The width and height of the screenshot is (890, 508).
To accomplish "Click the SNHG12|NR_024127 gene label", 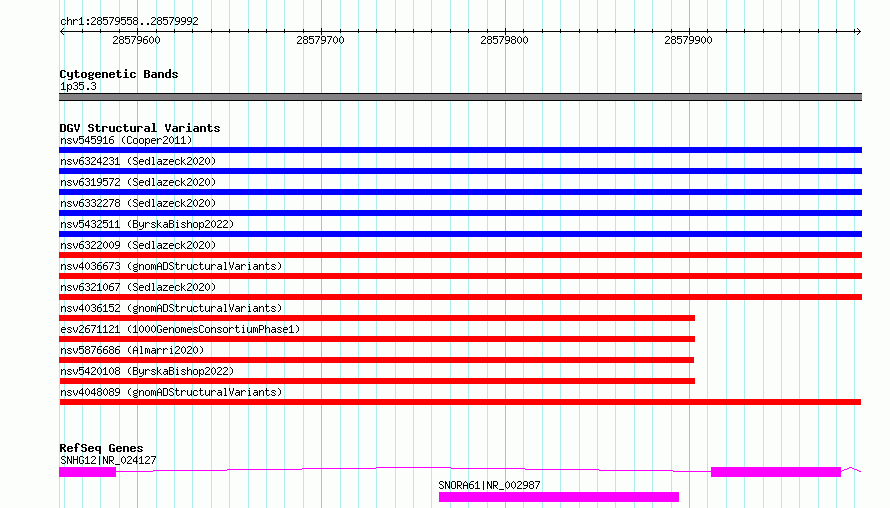I will pyautogui.click(x=108, y=460).
